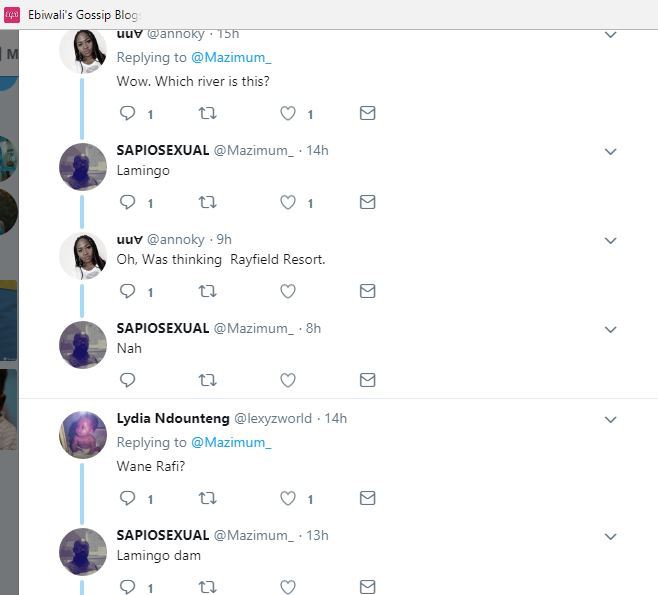Reply to the "Lamingo dam" tweet
The width and height of the screenshot is (658, 595).
(127, 587)
